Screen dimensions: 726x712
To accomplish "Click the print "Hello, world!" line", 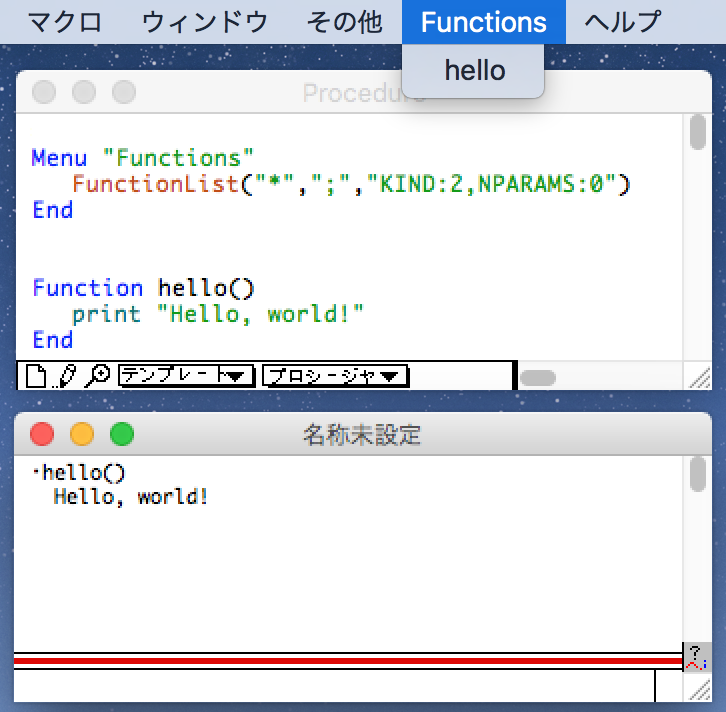I will click(x=218, y=314).
